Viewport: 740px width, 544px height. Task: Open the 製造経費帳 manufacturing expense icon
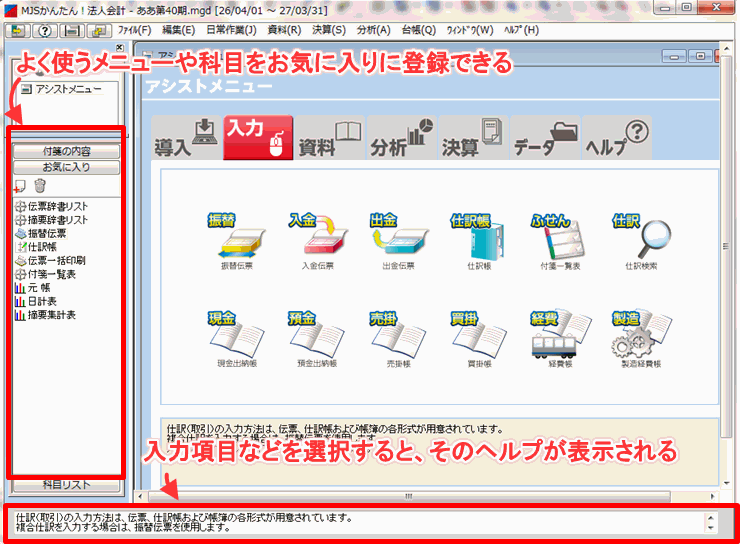point(641,339)
